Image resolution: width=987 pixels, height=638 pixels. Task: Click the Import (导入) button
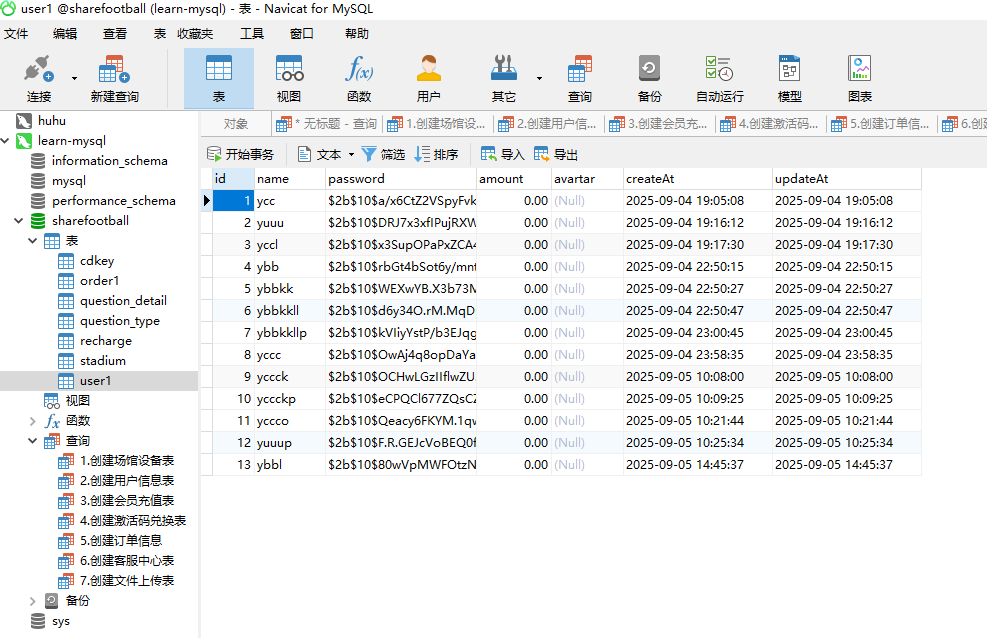[x=502, y=154]
